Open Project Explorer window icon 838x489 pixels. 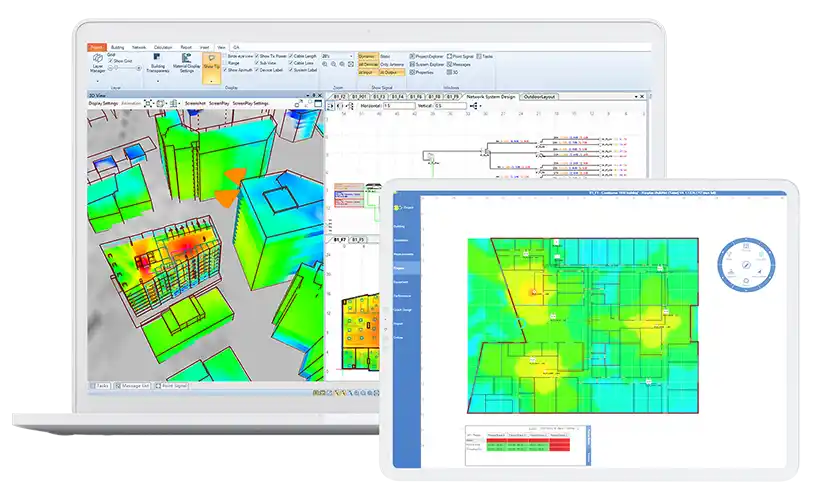coord(412,57)
